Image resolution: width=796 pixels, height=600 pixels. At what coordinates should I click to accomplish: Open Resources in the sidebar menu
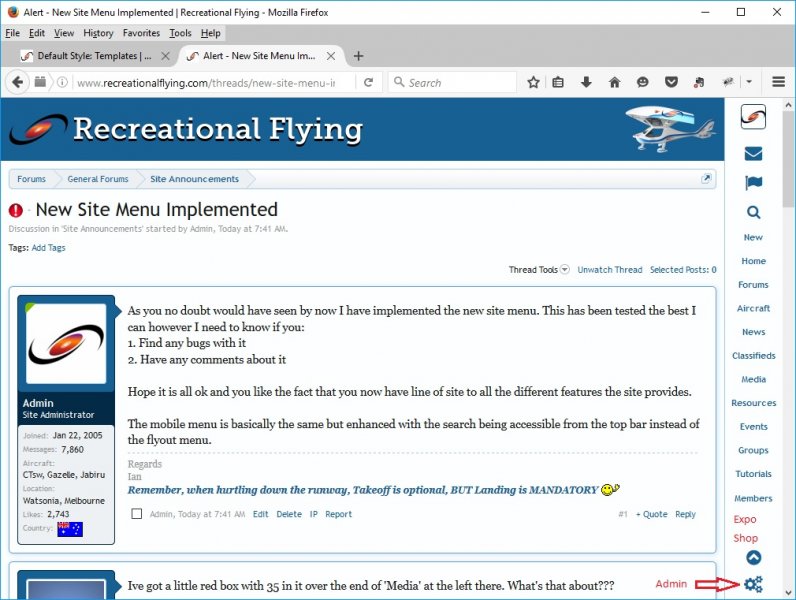[753, 403]
